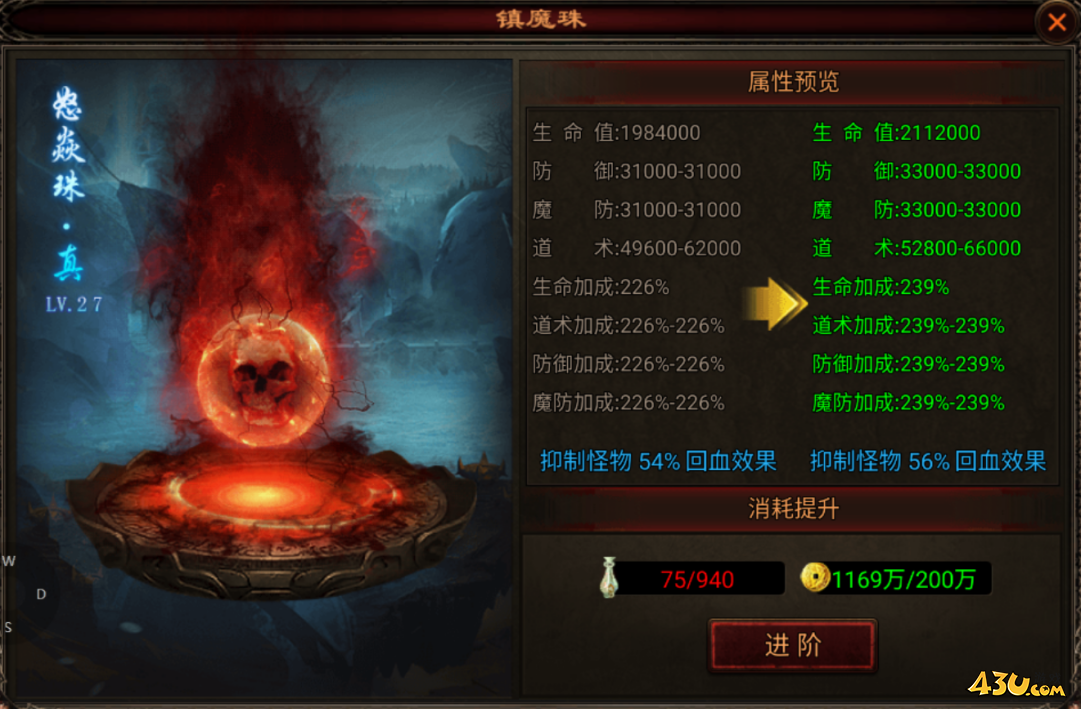Click the flaming skull orb
Image resolution: width=1081 pixels, height=709 pixels.
click(x=262, y=381)
